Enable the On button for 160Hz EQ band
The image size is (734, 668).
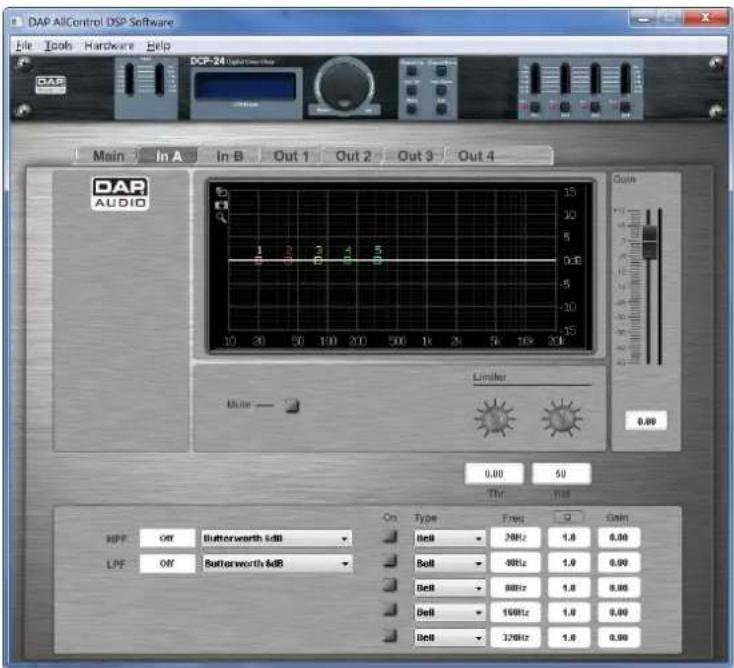389,610
